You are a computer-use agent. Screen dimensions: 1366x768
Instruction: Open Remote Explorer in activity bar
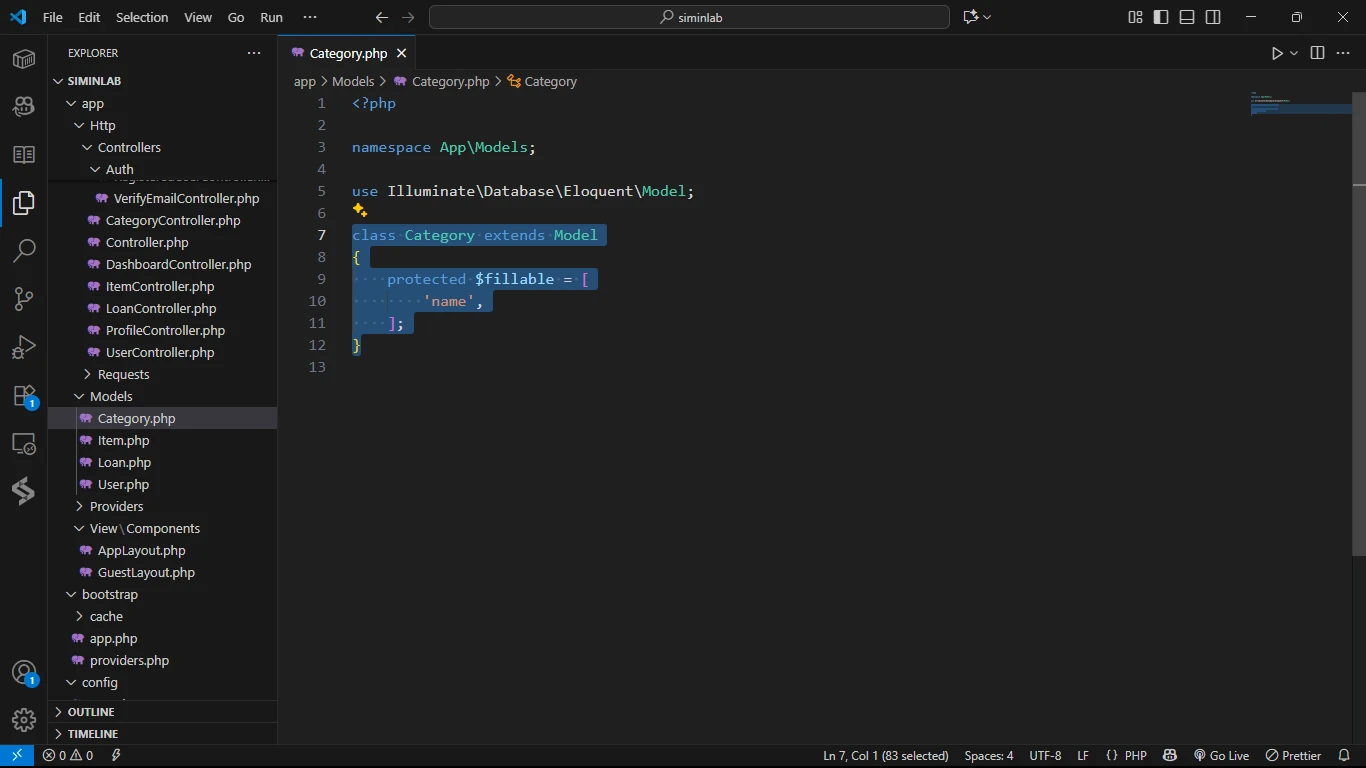(24, 444)
